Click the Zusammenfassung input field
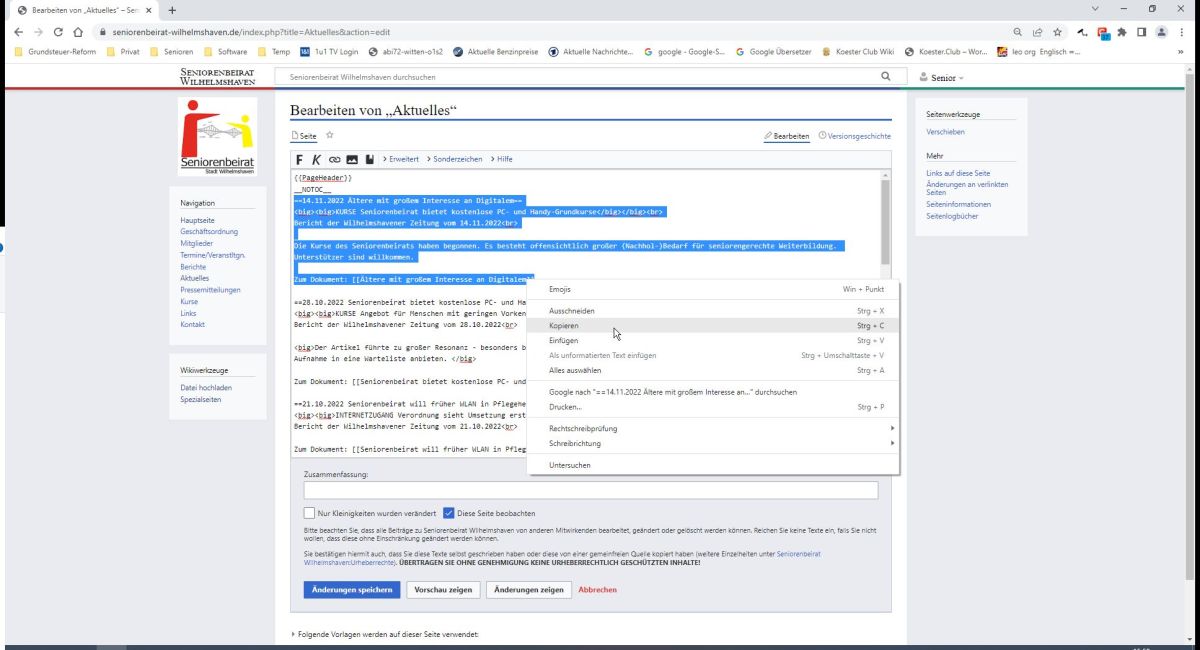The width and height of the screenshot is (1200, 650). (590, 490)
